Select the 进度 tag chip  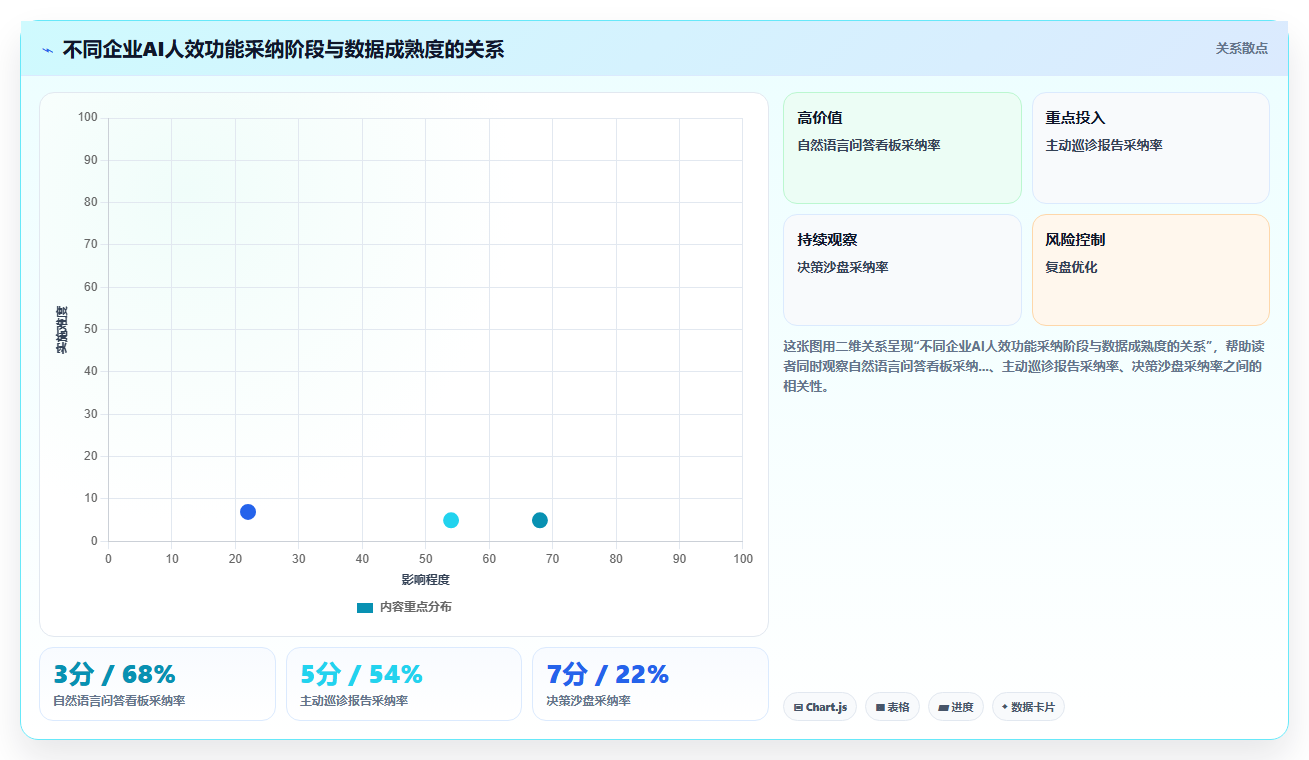coord(956,707)
